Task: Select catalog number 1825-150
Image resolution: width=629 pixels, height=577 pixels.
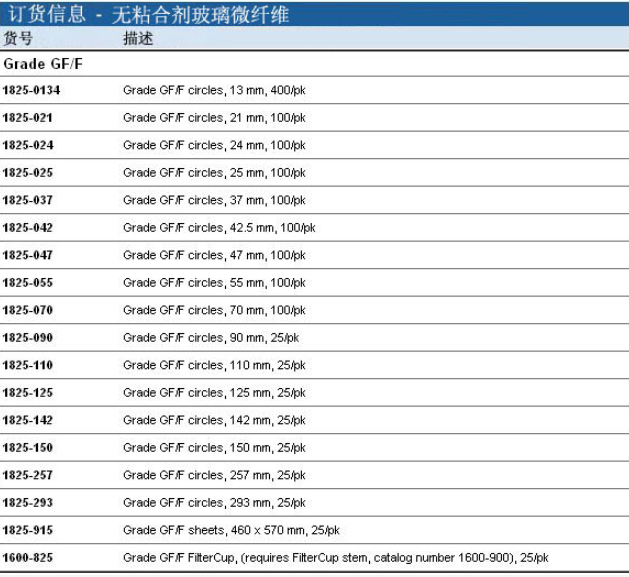Action: [x=28, y=447]
